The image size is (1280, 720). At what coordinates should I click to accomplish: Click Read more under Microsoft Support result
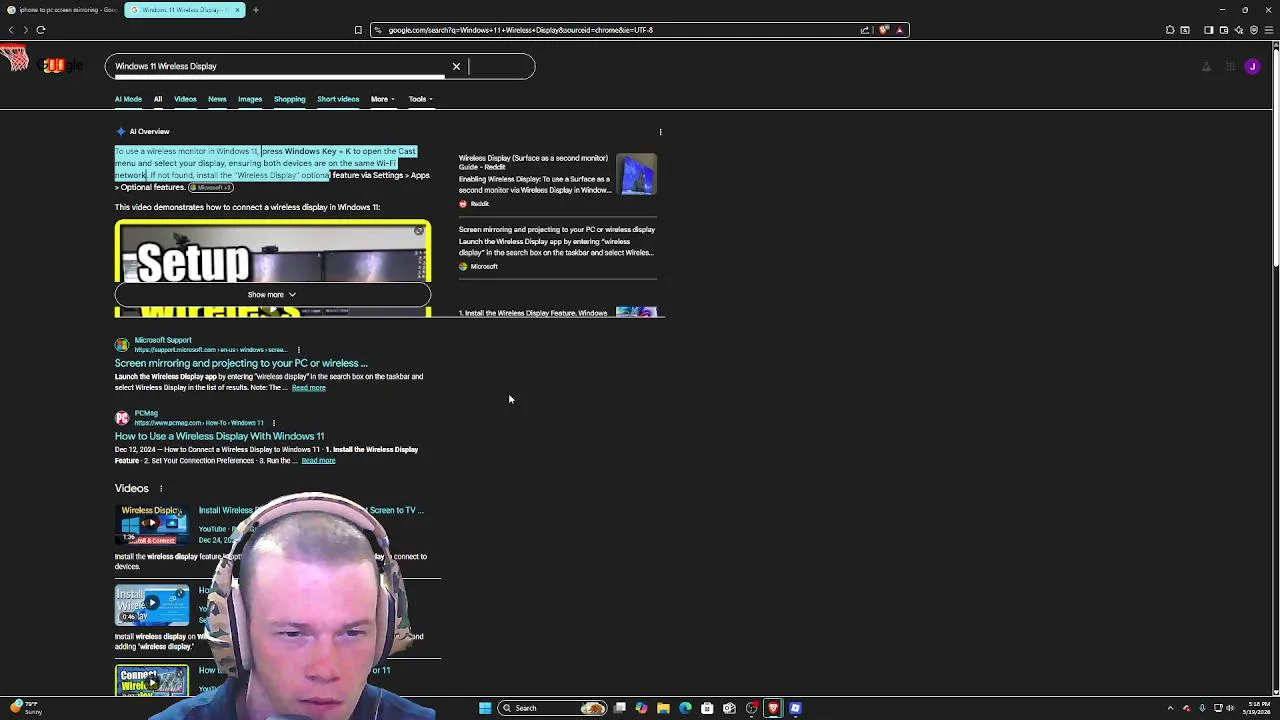[x=308, y=388]
